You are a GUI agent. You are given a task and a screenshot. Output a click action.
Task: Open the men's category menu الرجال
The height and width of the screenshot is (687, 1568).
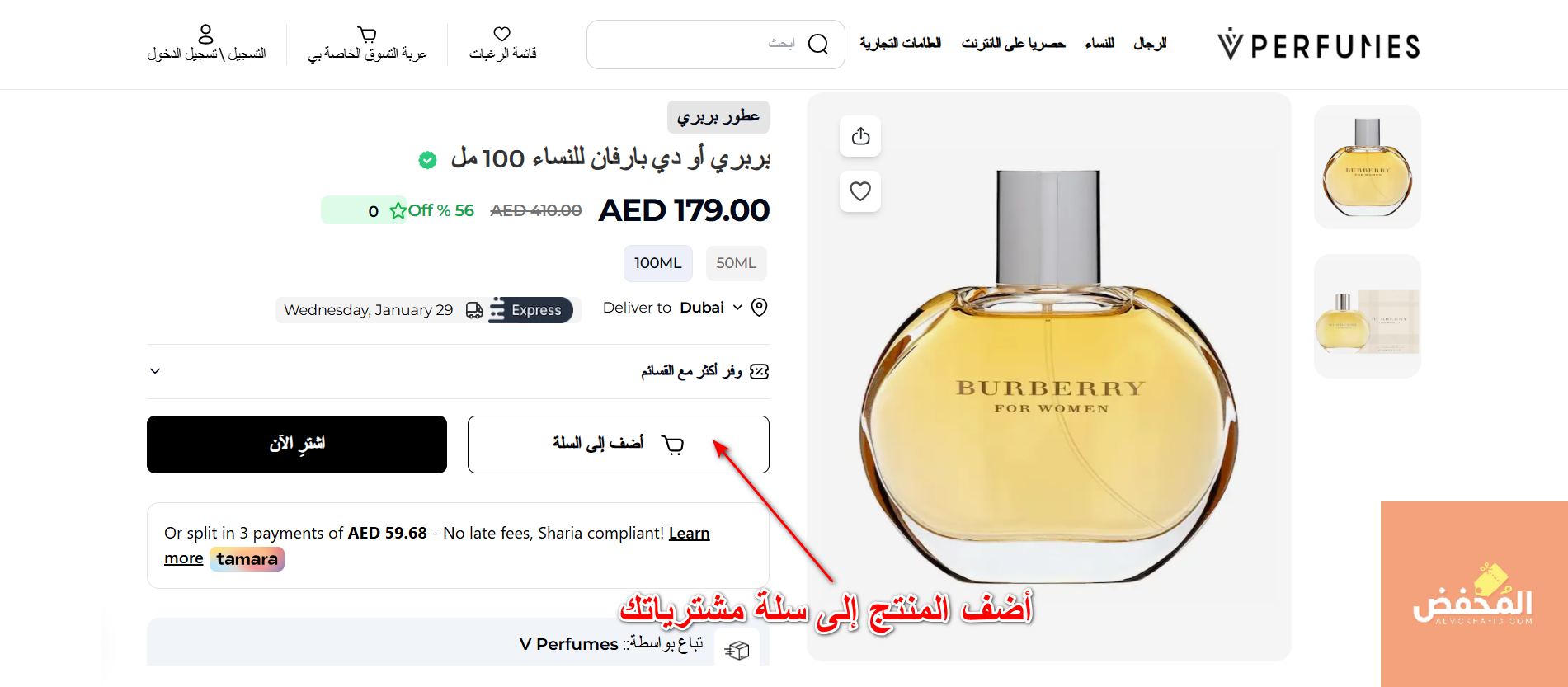[x=1150, y=43]
